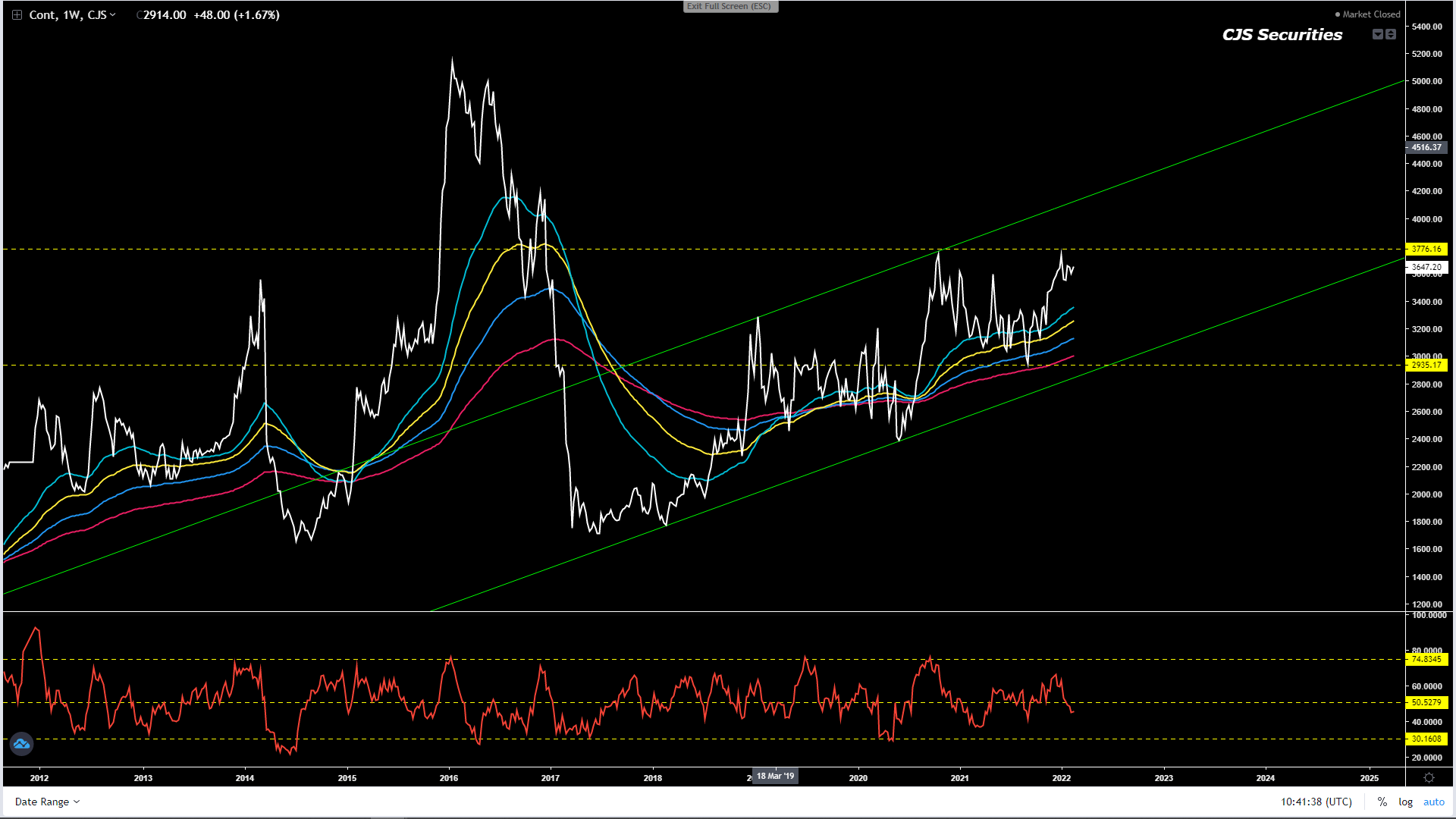Toggle auto scale mode
Viewport: 1456px width, 819px height.
point(1433,802)
